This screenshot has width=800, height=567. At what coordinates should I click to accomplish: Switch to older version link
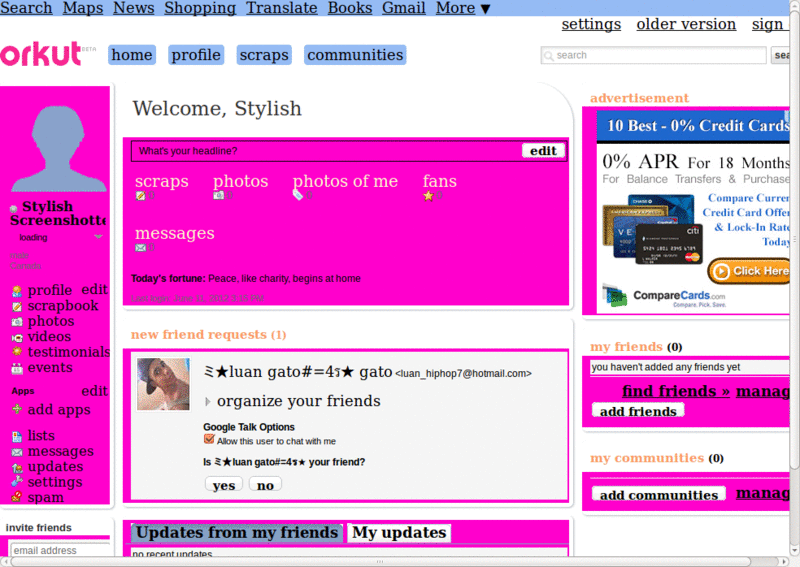pos(686,24)
